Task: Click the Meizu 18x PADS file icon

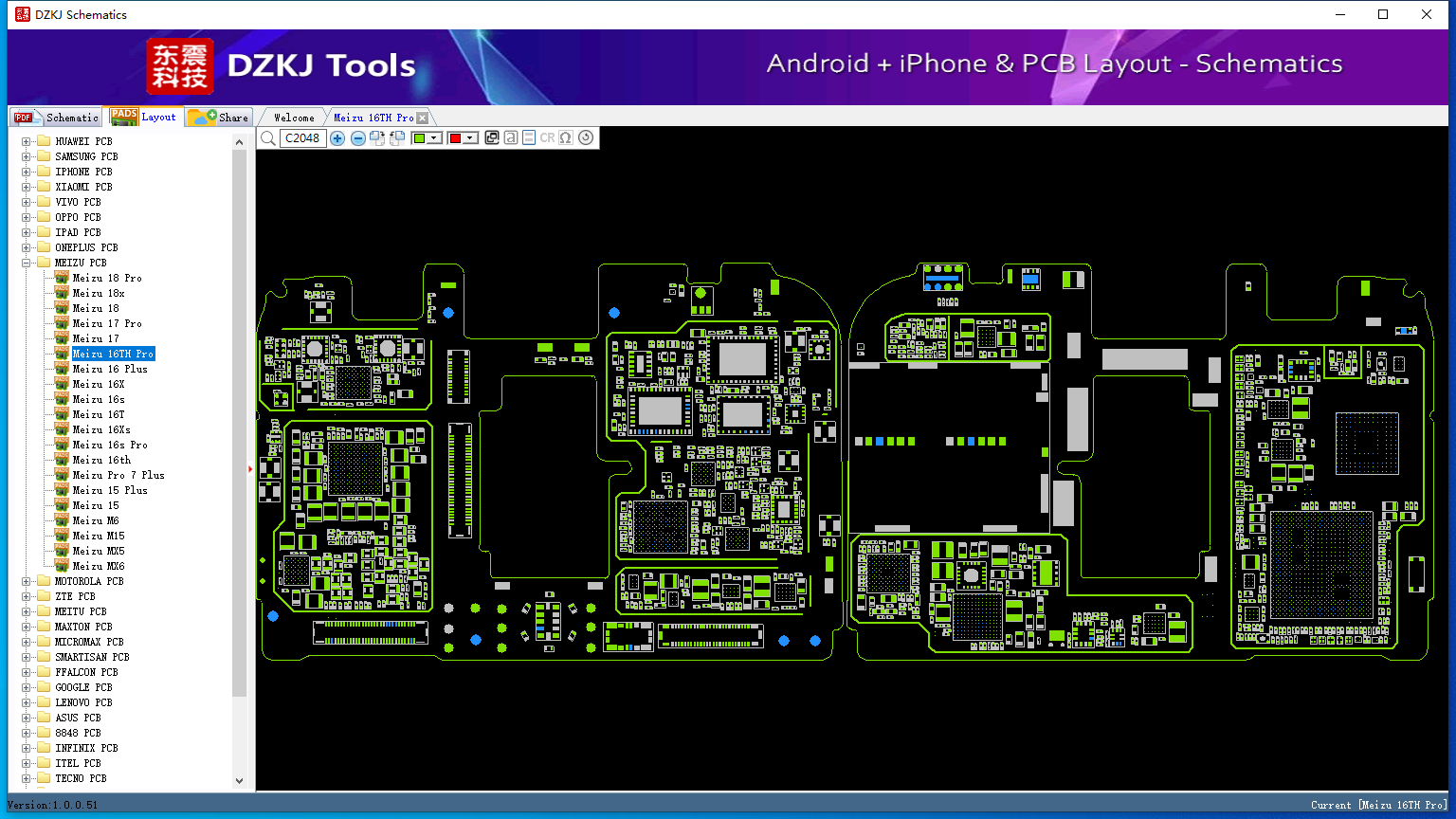Action: pos(62,293)
